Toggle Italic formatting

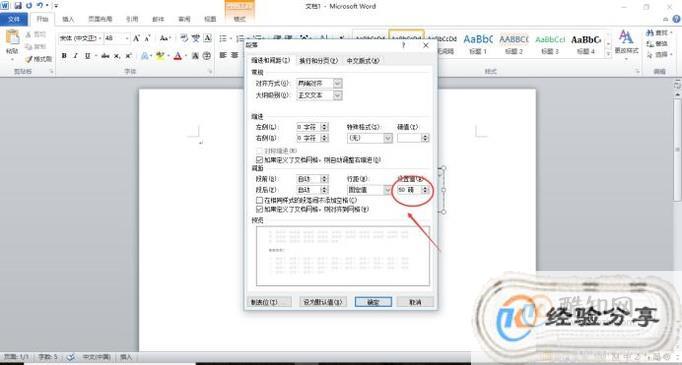click(x=76, y=56)
